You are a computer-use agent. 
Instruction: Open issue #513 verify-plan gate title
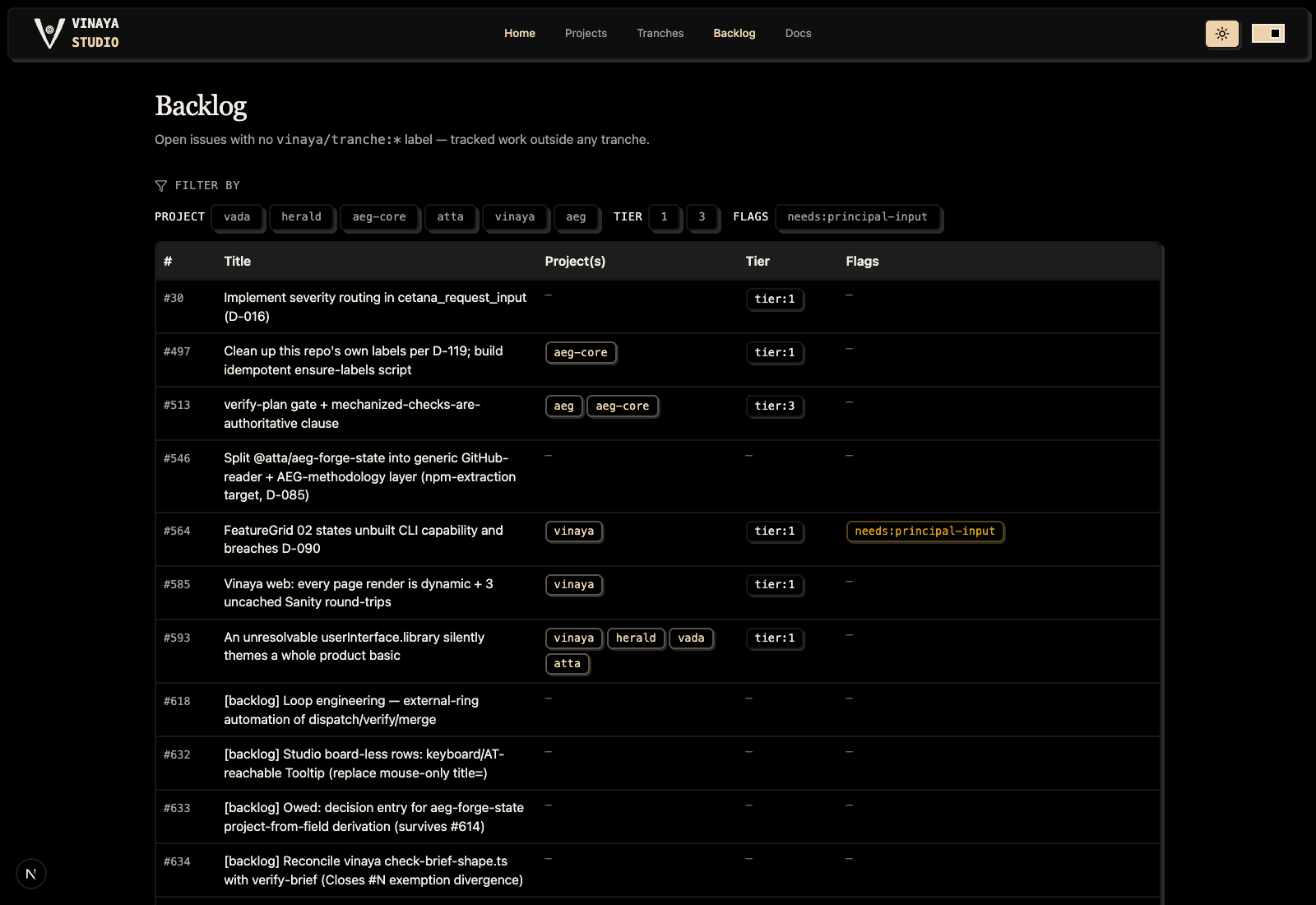pyautogui.click(x=352, y=414)
